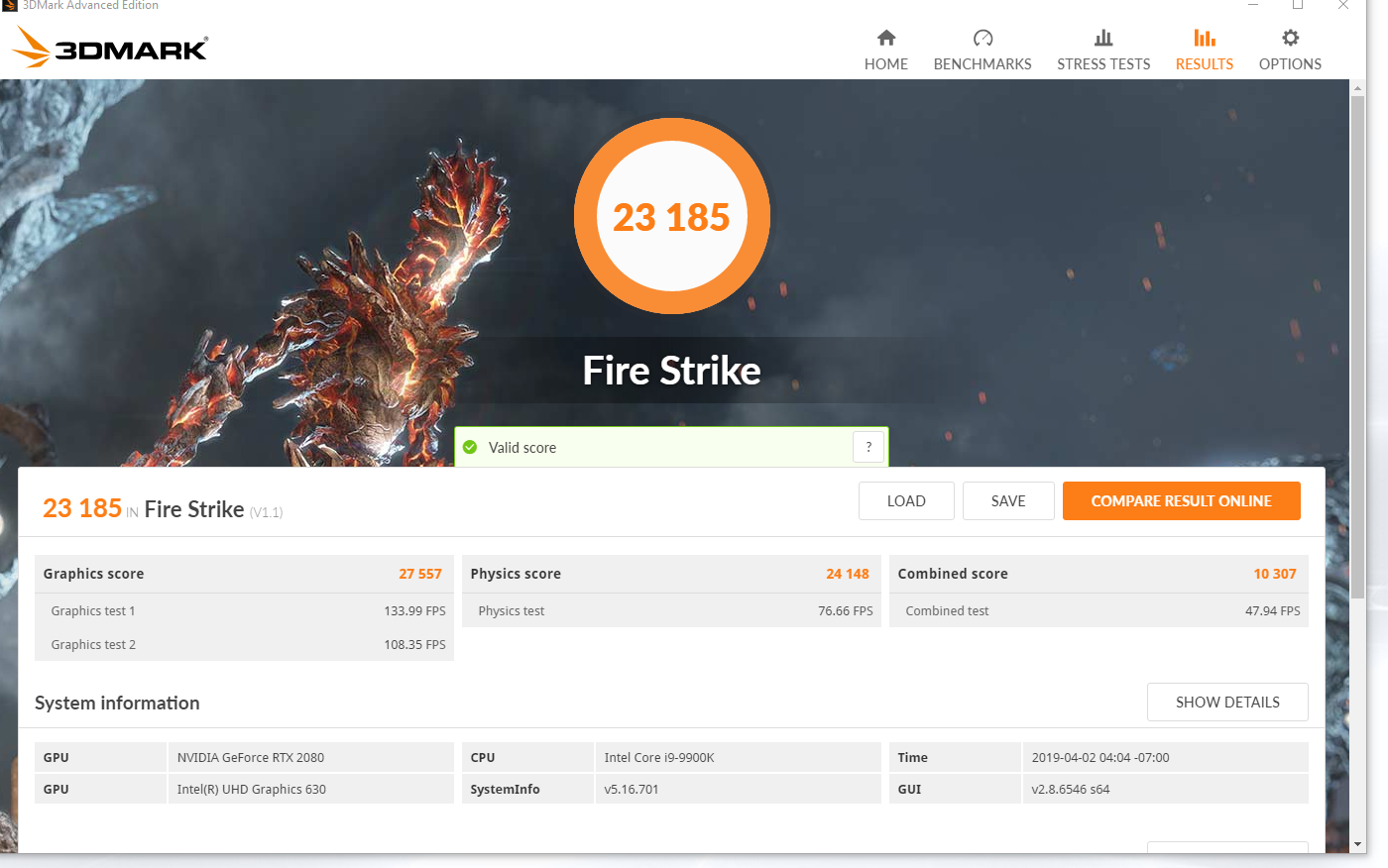This screenshot has width=1388, height=868.
Task: Click the Physics score label
Action: coord(516,574)
